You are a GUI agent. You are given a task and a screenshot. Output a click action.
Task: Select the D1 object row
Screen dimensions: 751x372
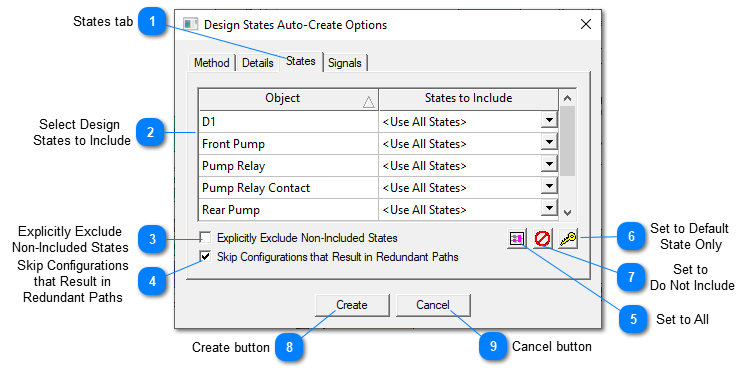tap(289, 122)
